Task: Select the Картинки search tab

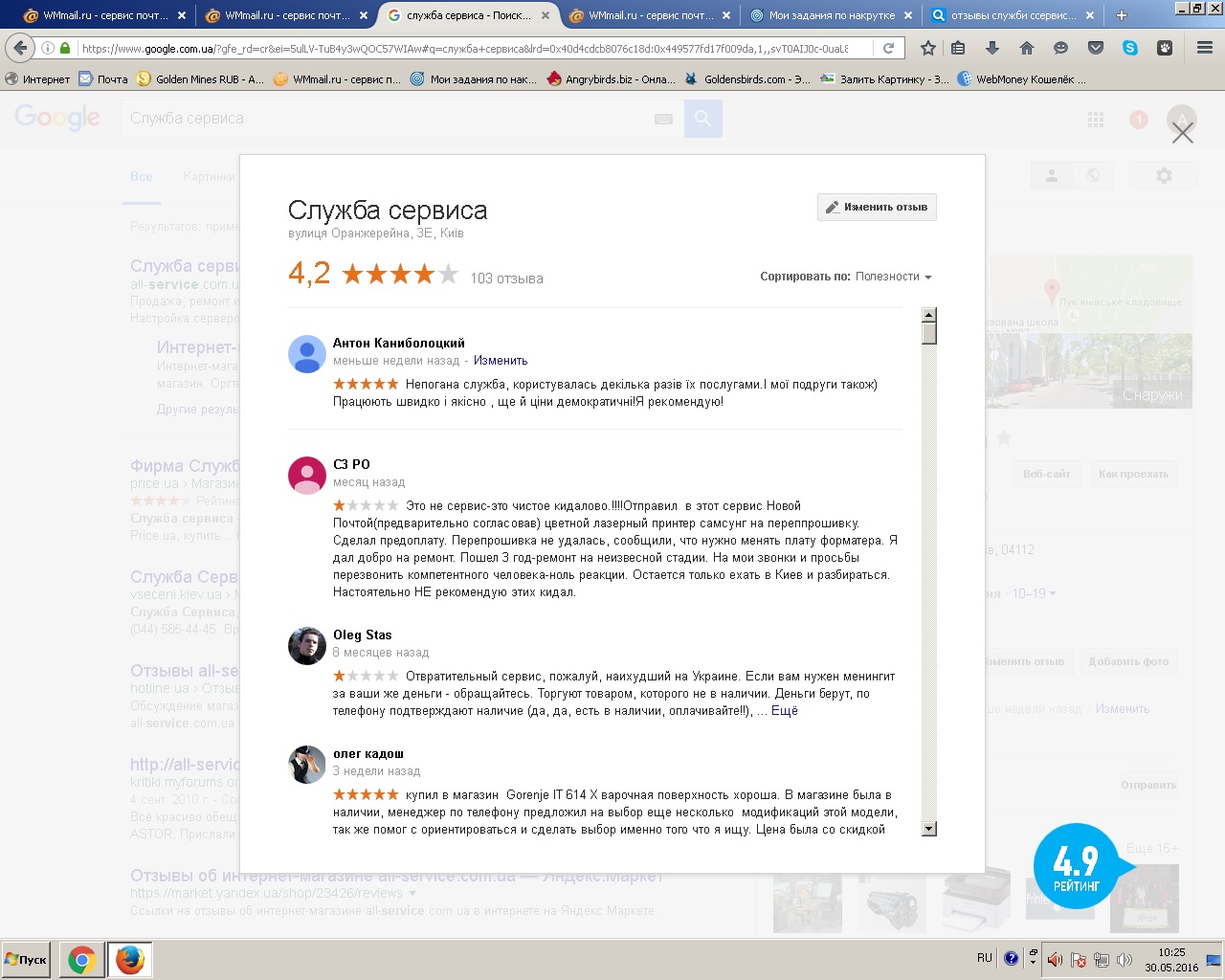Action: pyautogui.click(x=210, y=176)
